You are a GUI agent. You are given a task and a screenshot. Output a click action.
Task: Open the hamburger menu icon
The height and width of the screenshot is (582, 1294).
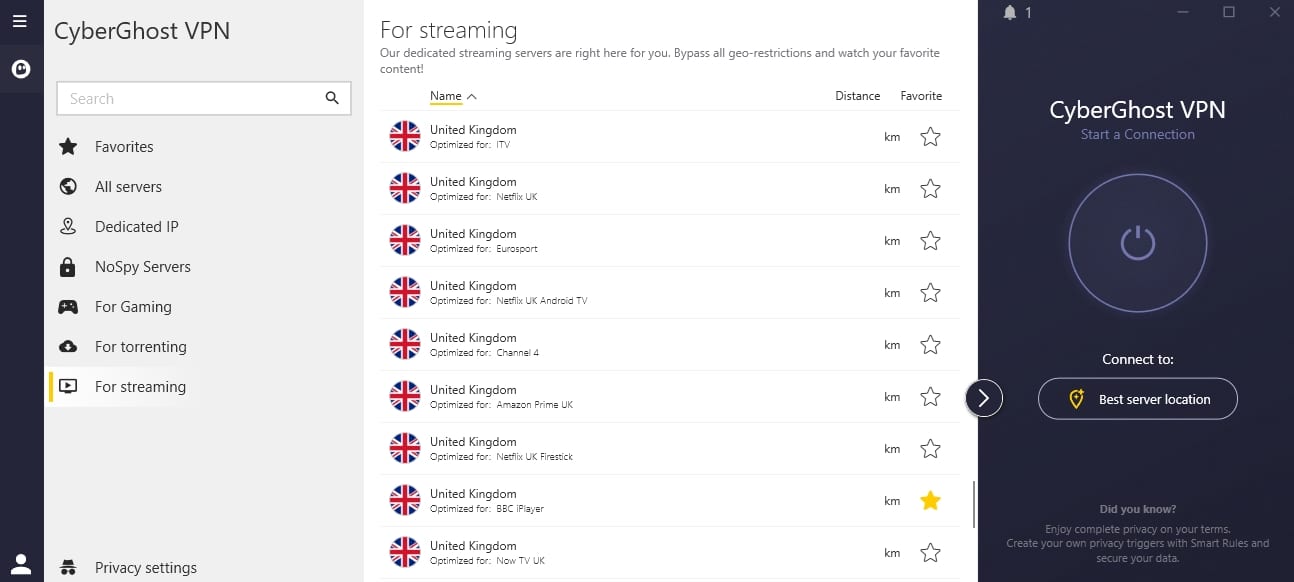pyautogui.click(x=20, y=20)
